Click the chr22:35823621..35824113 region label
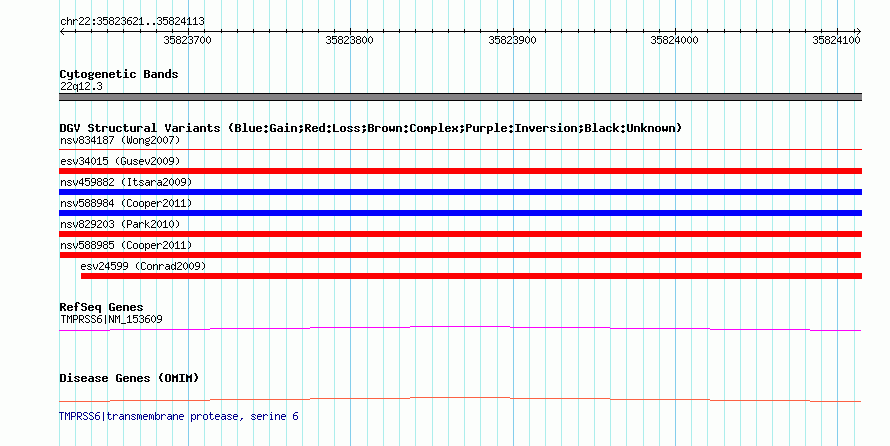 pyautogui.click(x=132, y=22)
